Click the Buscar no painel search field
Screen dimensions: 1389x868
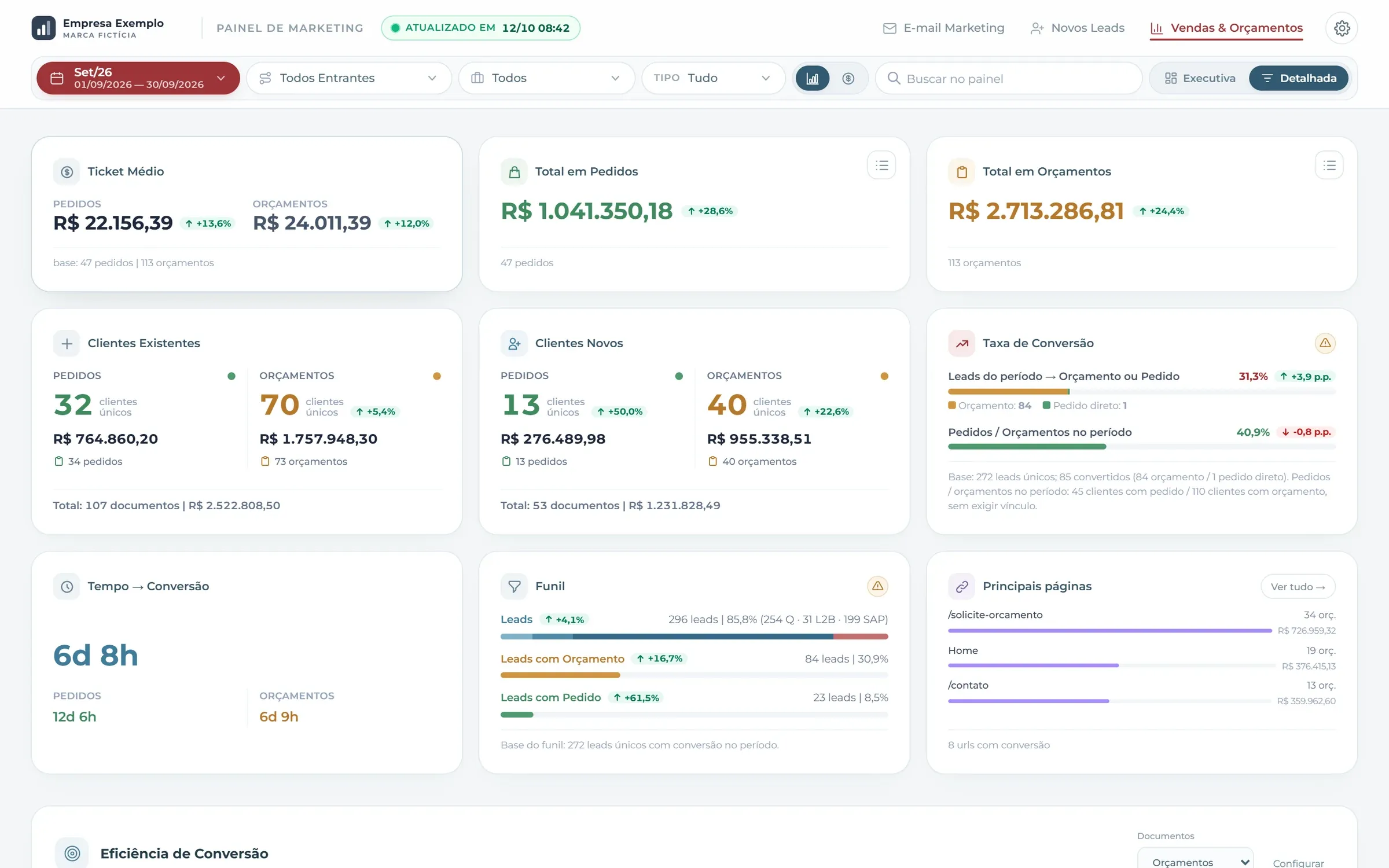(x=1009, y=78)
